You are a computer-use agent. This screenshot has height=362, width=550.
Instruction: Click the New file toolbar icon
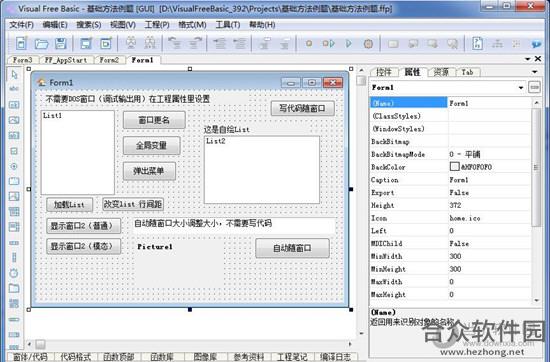tap(21, 43)
